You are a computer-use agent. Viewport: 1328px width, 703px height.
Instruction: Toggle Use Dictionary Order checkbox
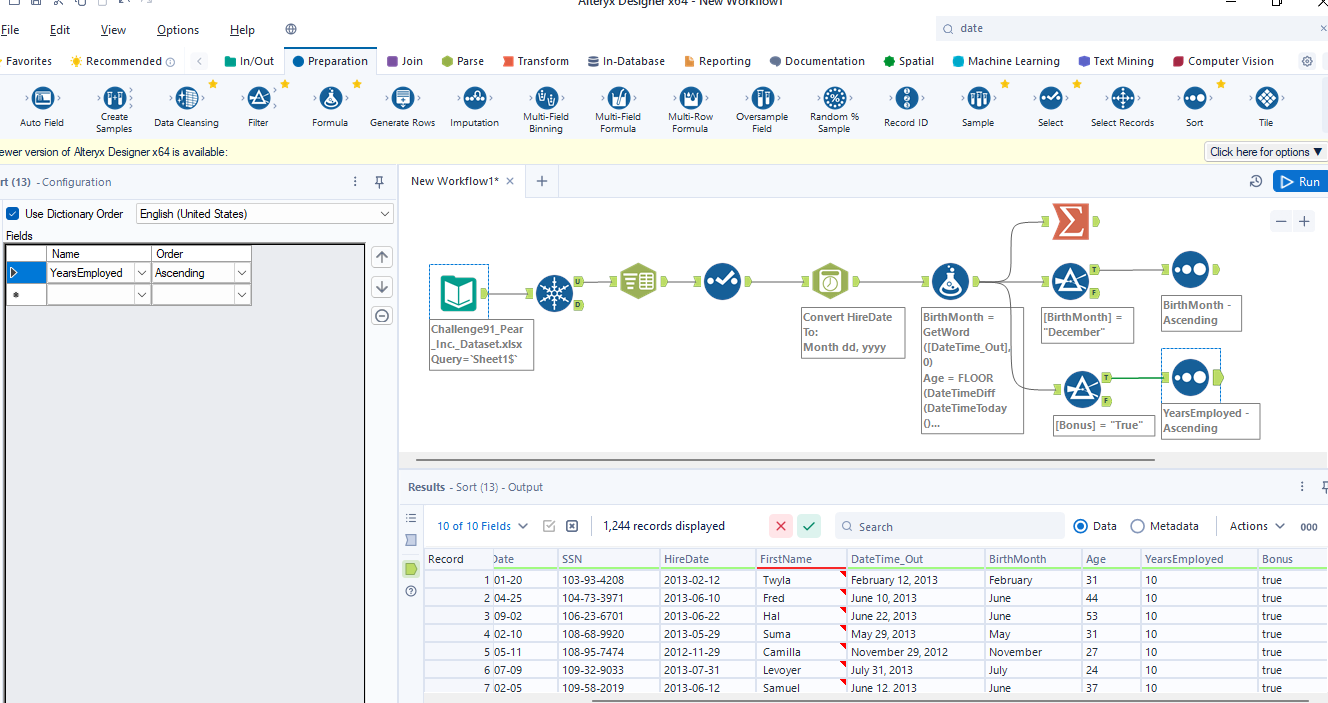click(13, 214)
